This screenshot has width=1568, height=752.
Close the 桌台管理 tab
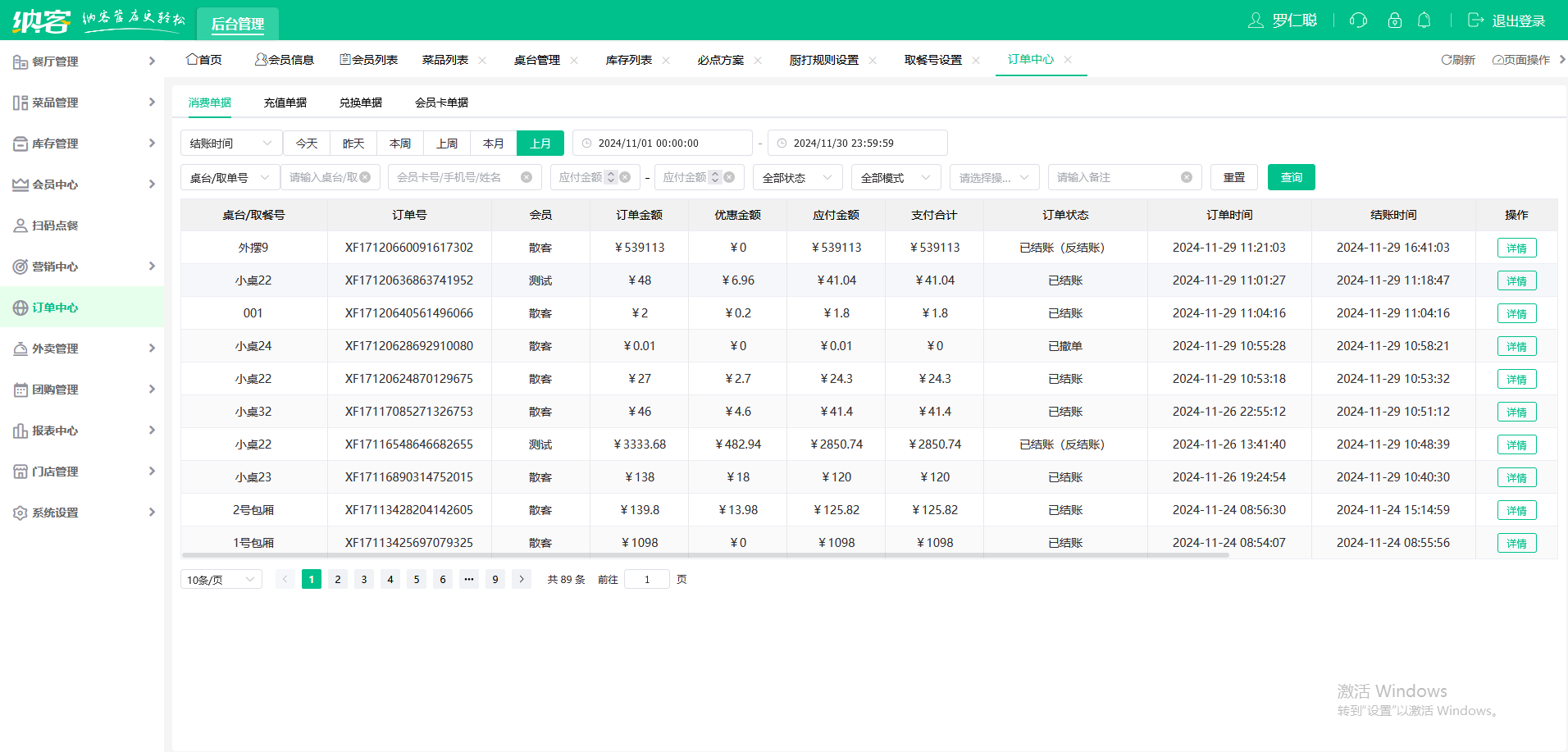pos(574,60)
